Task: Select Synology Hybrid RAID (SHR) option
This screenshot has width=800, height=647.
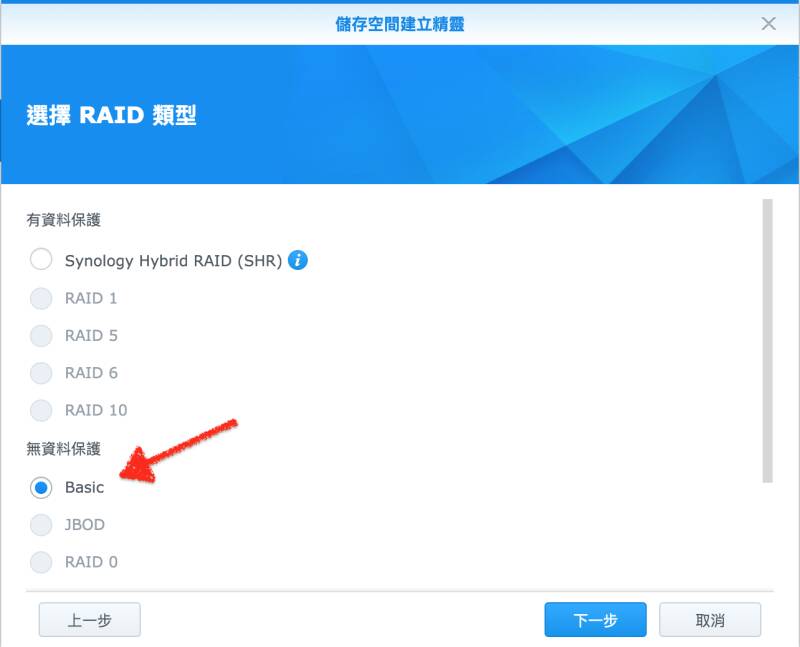Action: pos(41,259)
